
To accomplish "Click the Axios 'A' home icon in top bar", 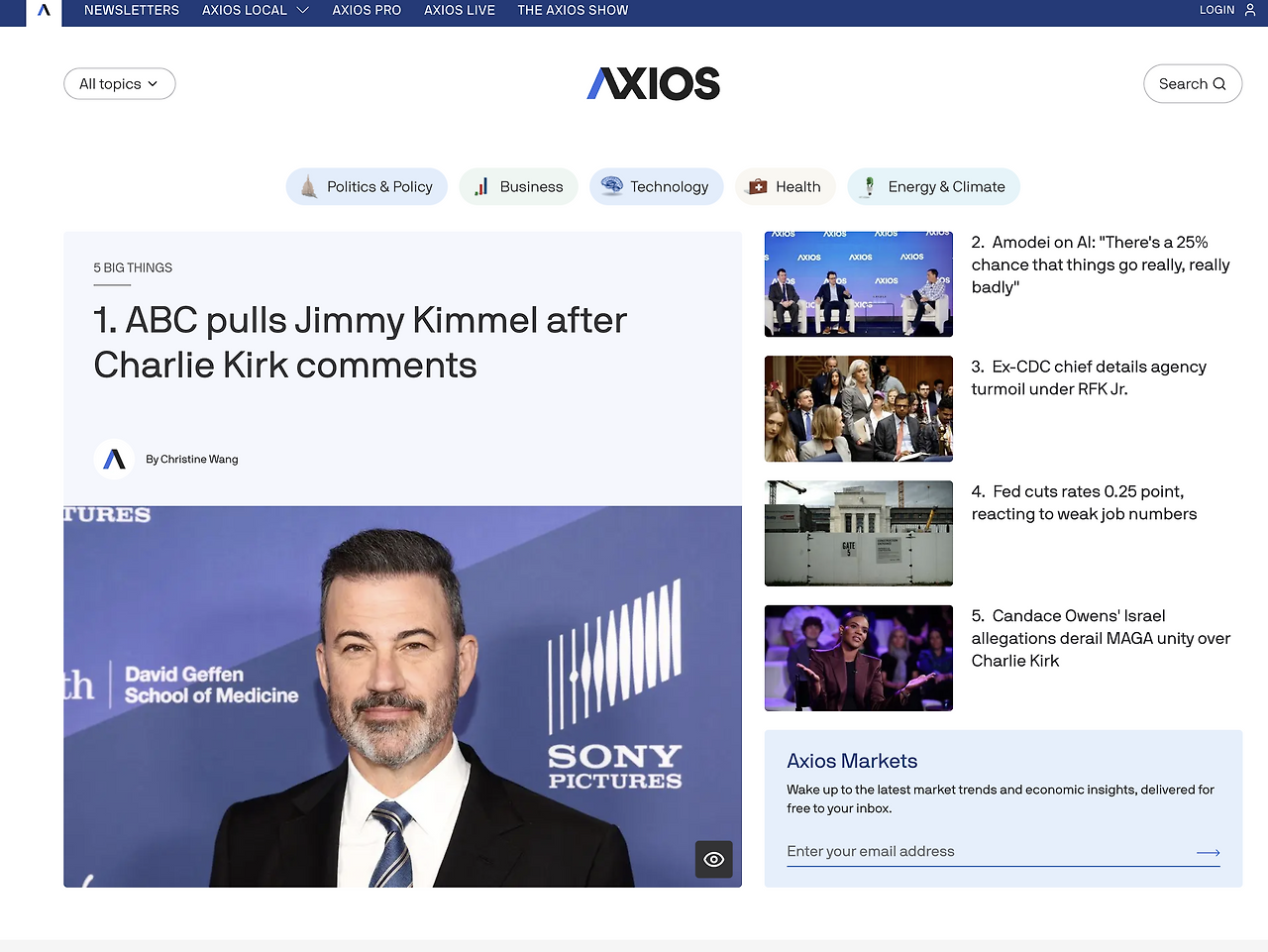I will pyautogui.click(x=44, y=11).
